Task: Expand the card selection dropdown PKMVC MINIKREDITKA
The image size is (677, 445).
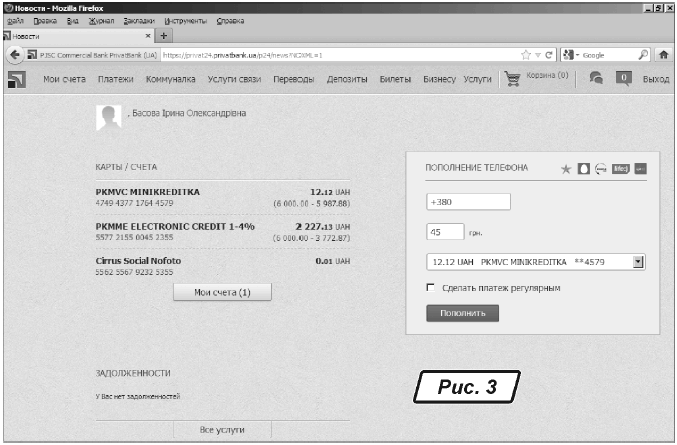Action: [638, 262]
